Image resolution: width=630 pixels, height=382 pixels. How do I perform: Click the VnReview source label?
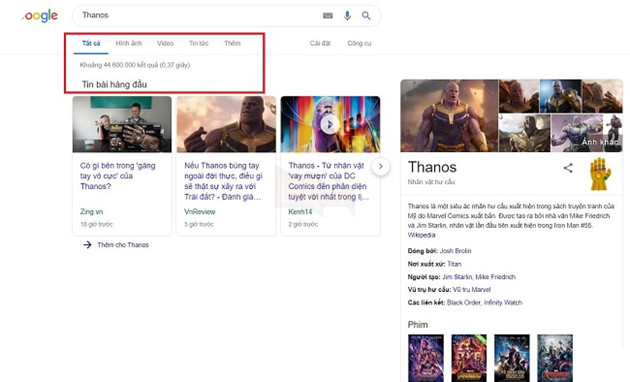[200, 212]
